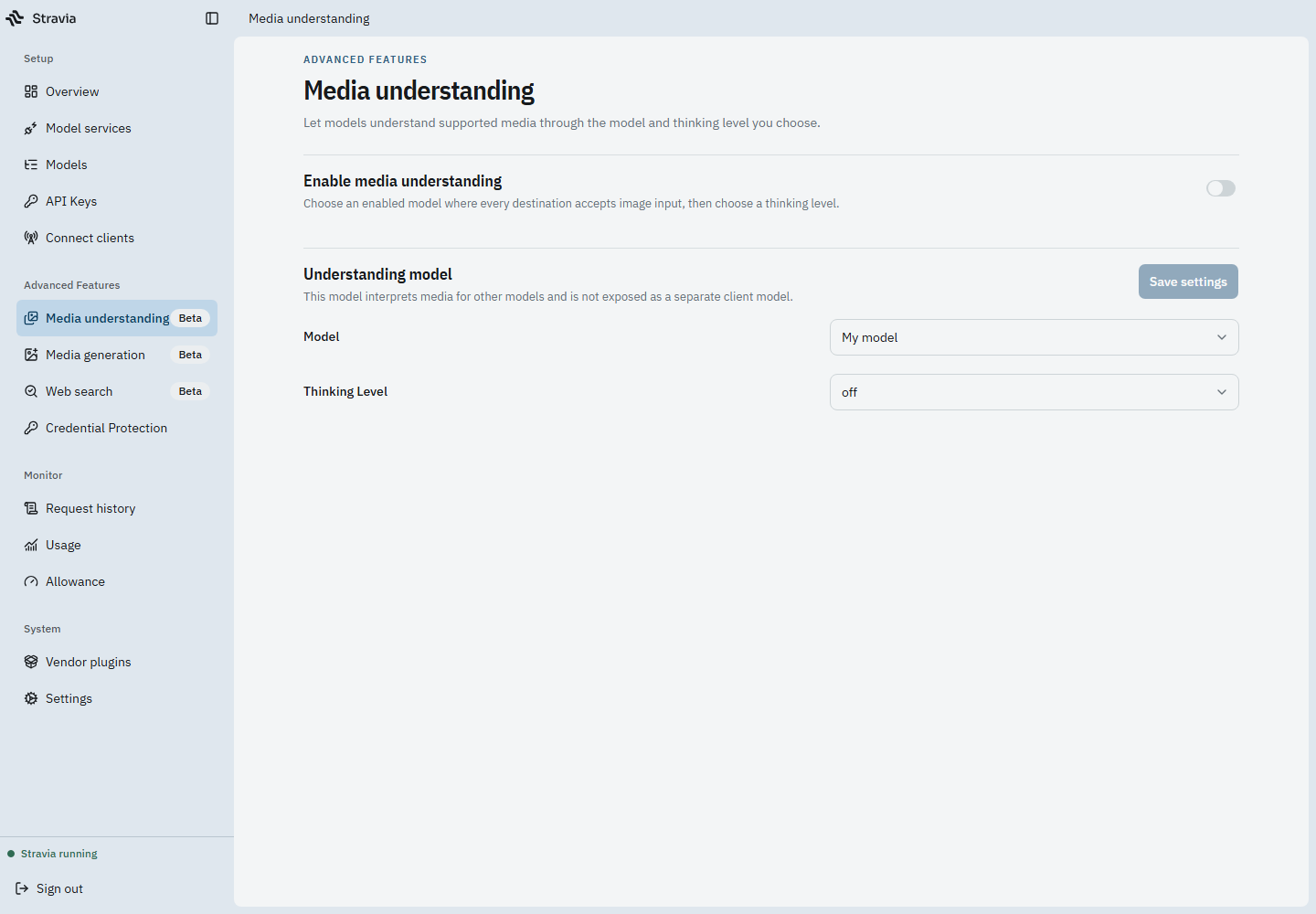Navigate to API Keys label

click(71, 201)
